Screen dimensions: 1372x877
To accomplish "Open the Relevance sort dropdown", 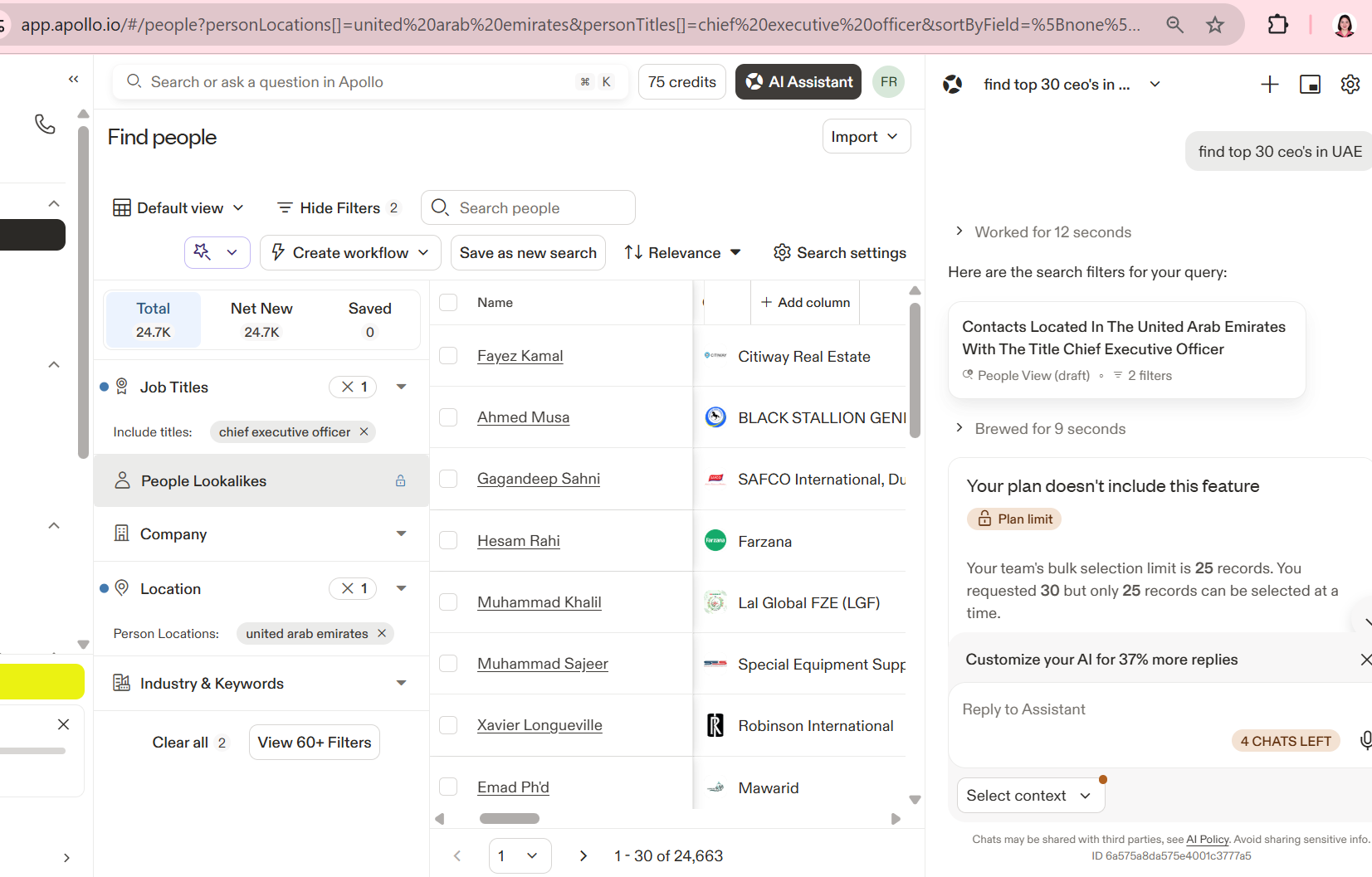I will point(682,252).
